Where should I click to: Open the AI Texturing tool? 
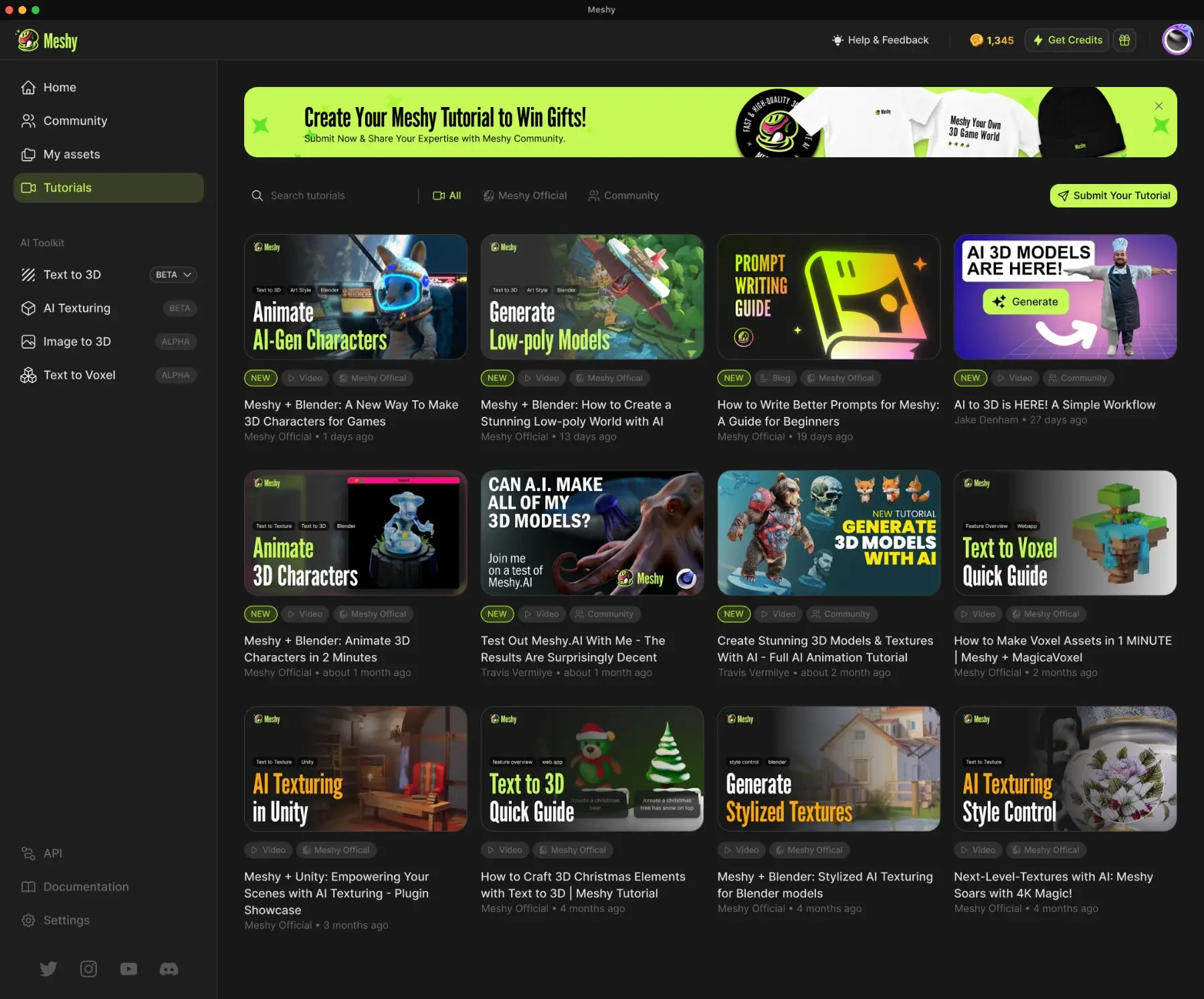(77, 308)
